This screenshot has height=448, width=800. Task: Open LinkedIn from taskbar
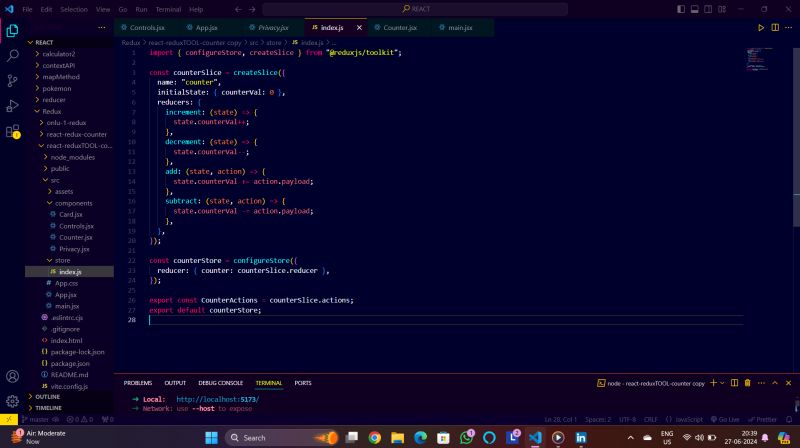pyautogui.click(x=581, y=437)
